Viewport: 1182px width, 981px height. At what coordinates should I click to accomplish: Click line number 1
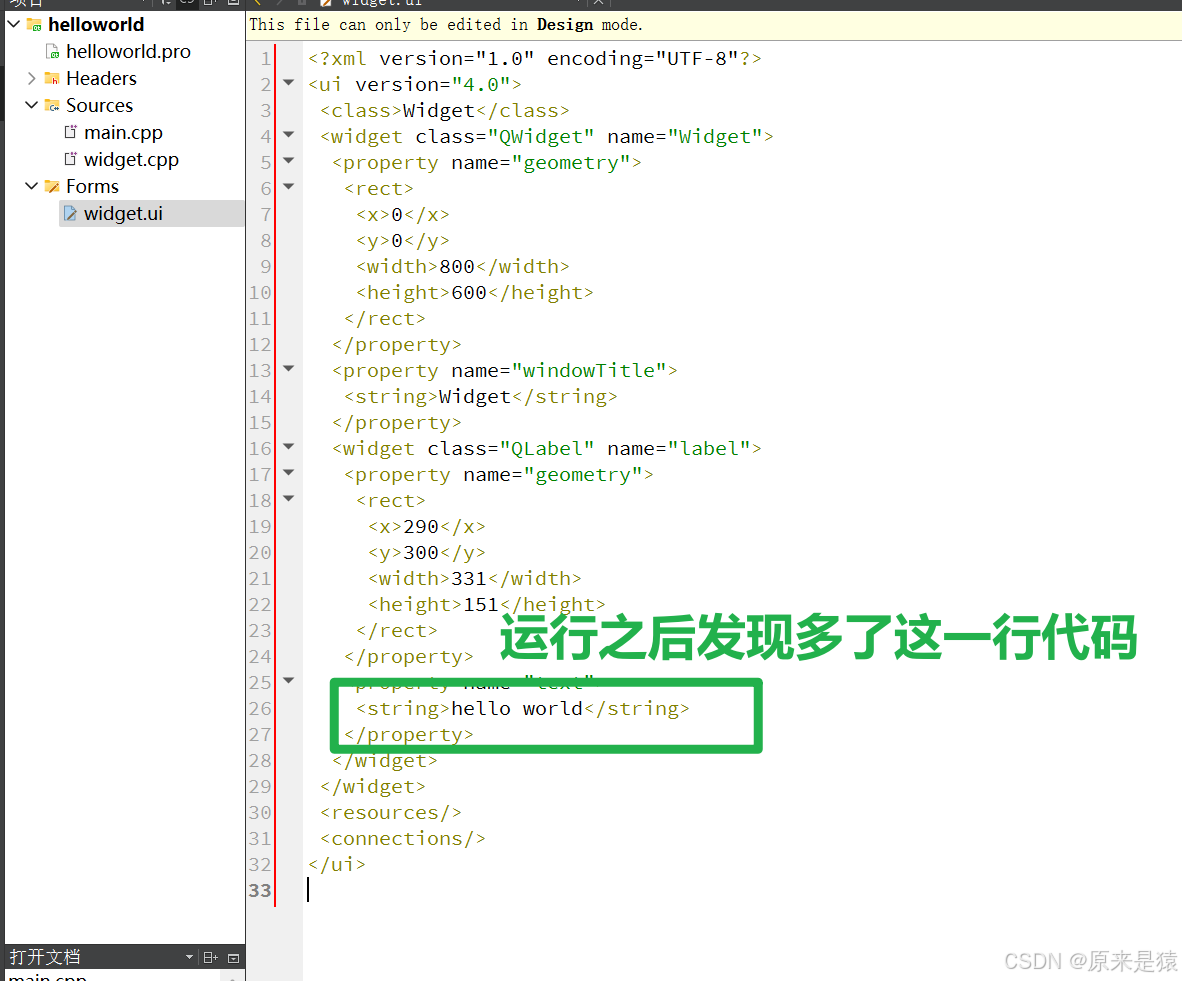coord(265,59)
